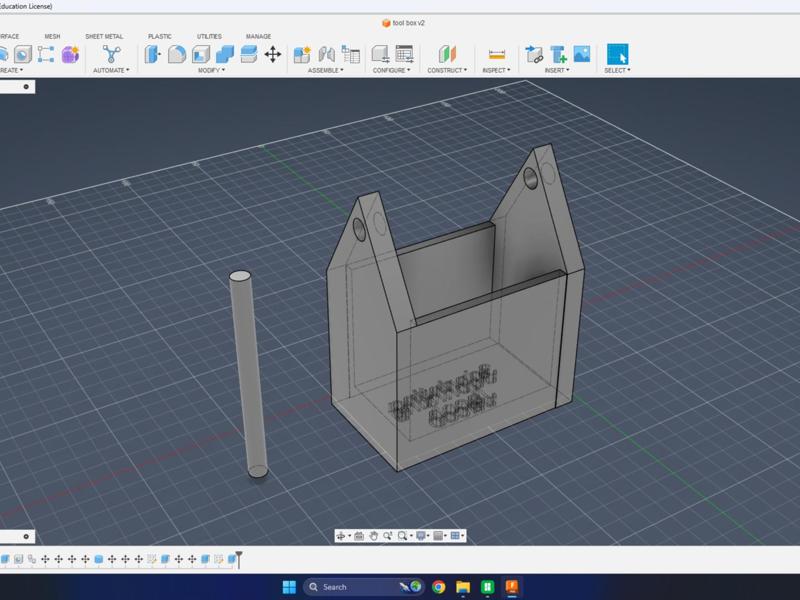Click the Insert Derive icon
This screenshot has height=600, width=800.
click(x=534, y=54)
